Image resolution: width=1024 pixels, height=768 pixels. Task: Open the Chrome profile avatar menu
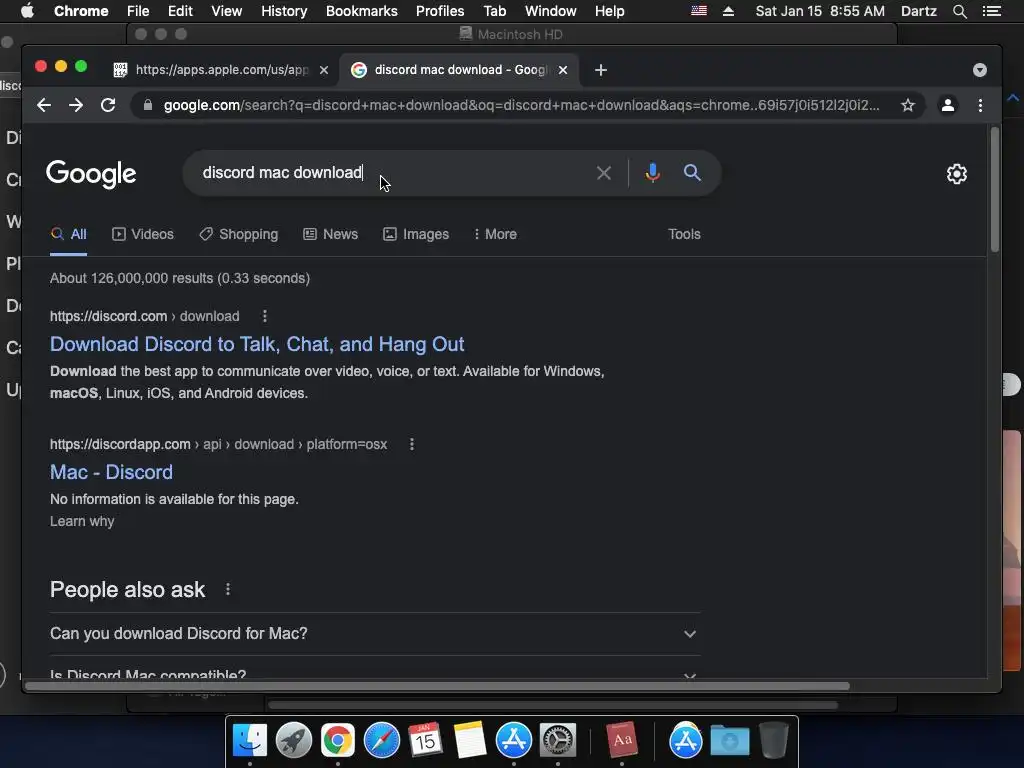(x=948, y=105)
